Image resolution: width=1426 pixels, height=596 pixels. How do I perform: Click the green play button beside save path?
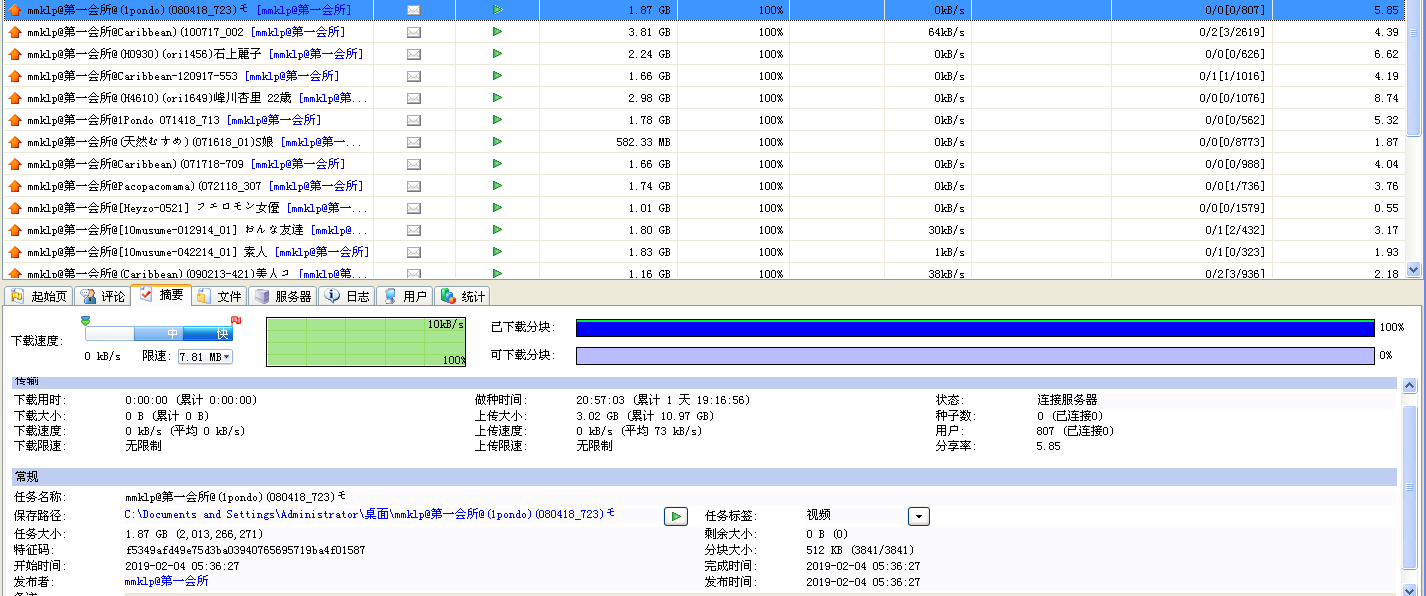pyautogui.click(x=676, y=516)
